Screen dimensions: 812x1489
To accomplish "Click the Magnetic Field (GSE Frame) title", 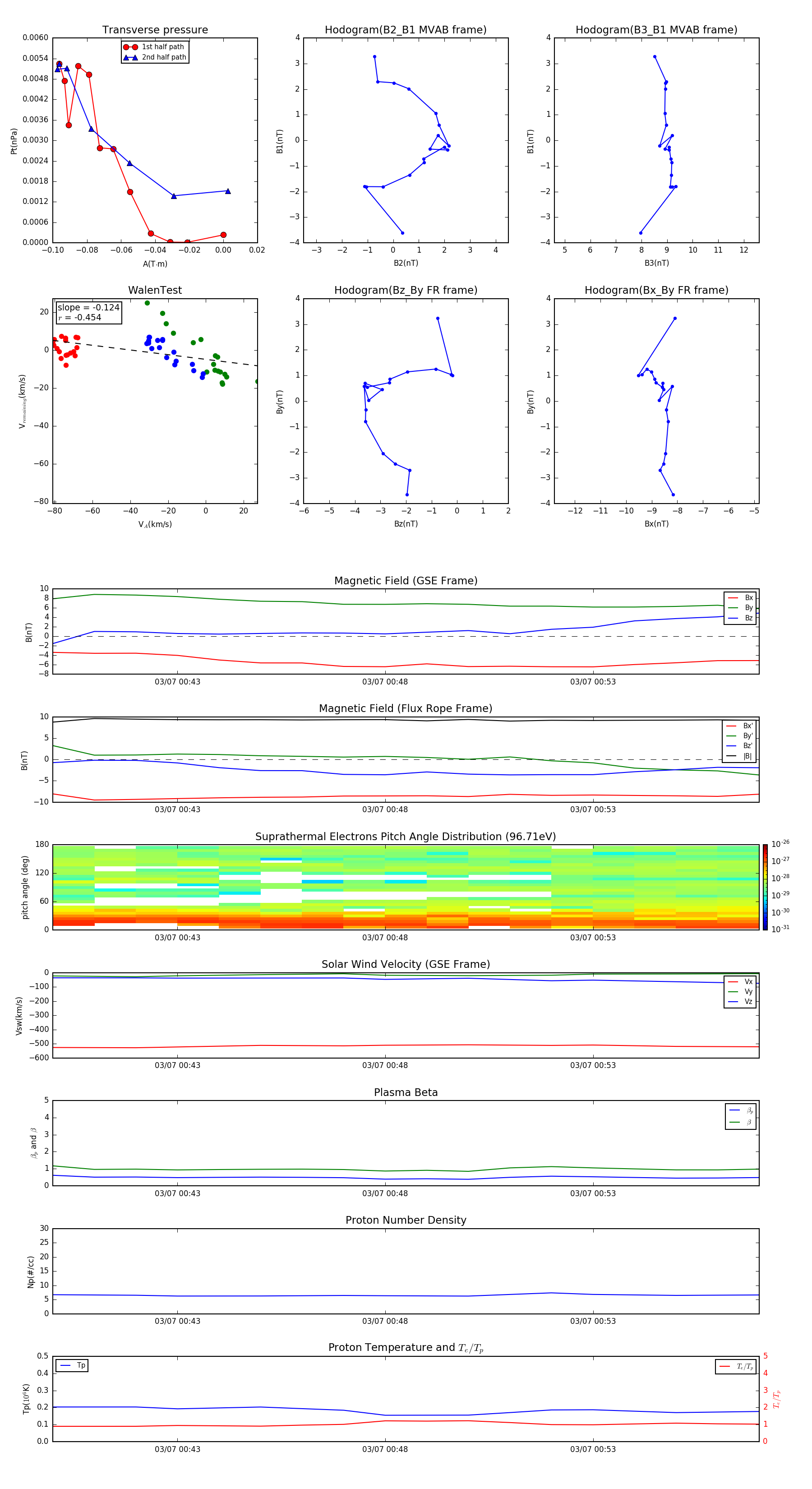I will (406, 581).
